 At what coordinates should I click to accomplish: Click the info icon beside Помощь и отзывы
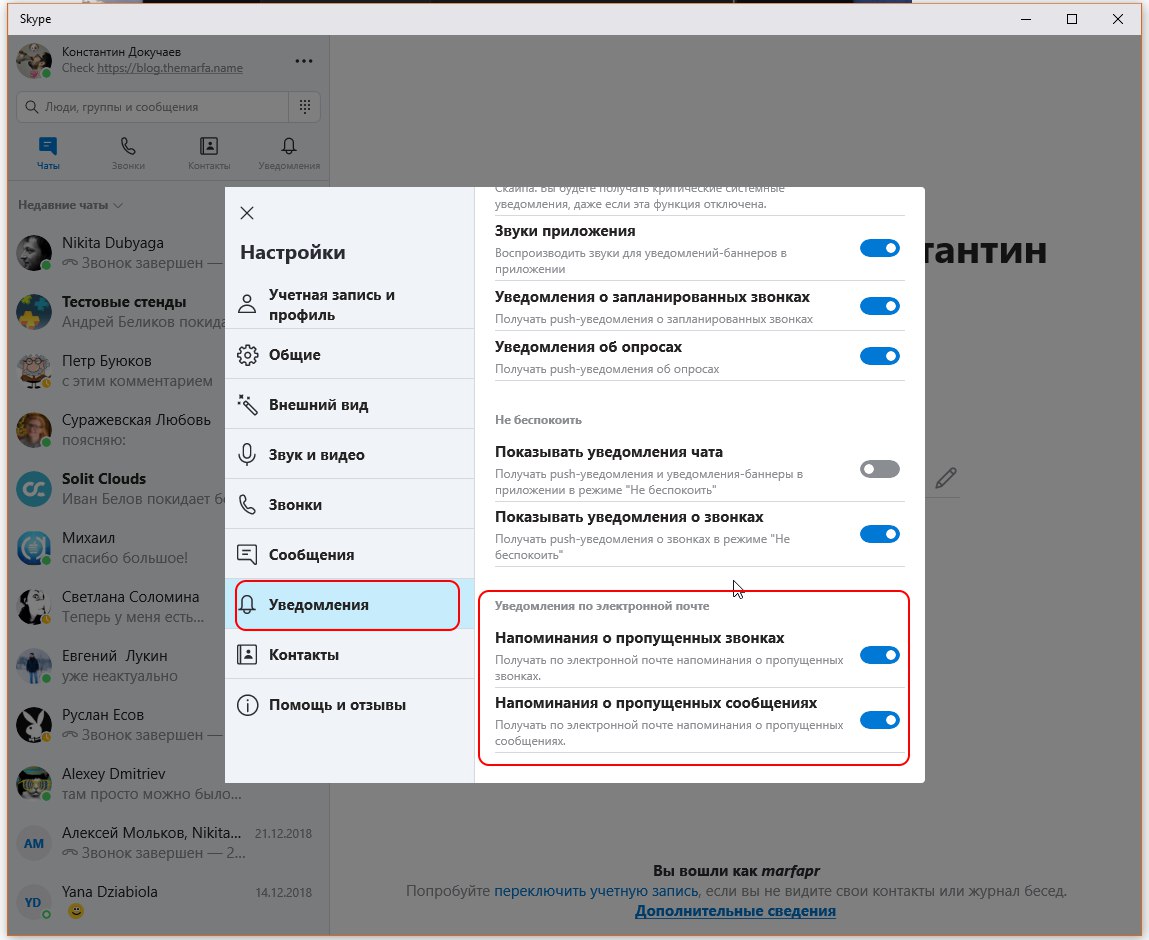coord(248,705)
